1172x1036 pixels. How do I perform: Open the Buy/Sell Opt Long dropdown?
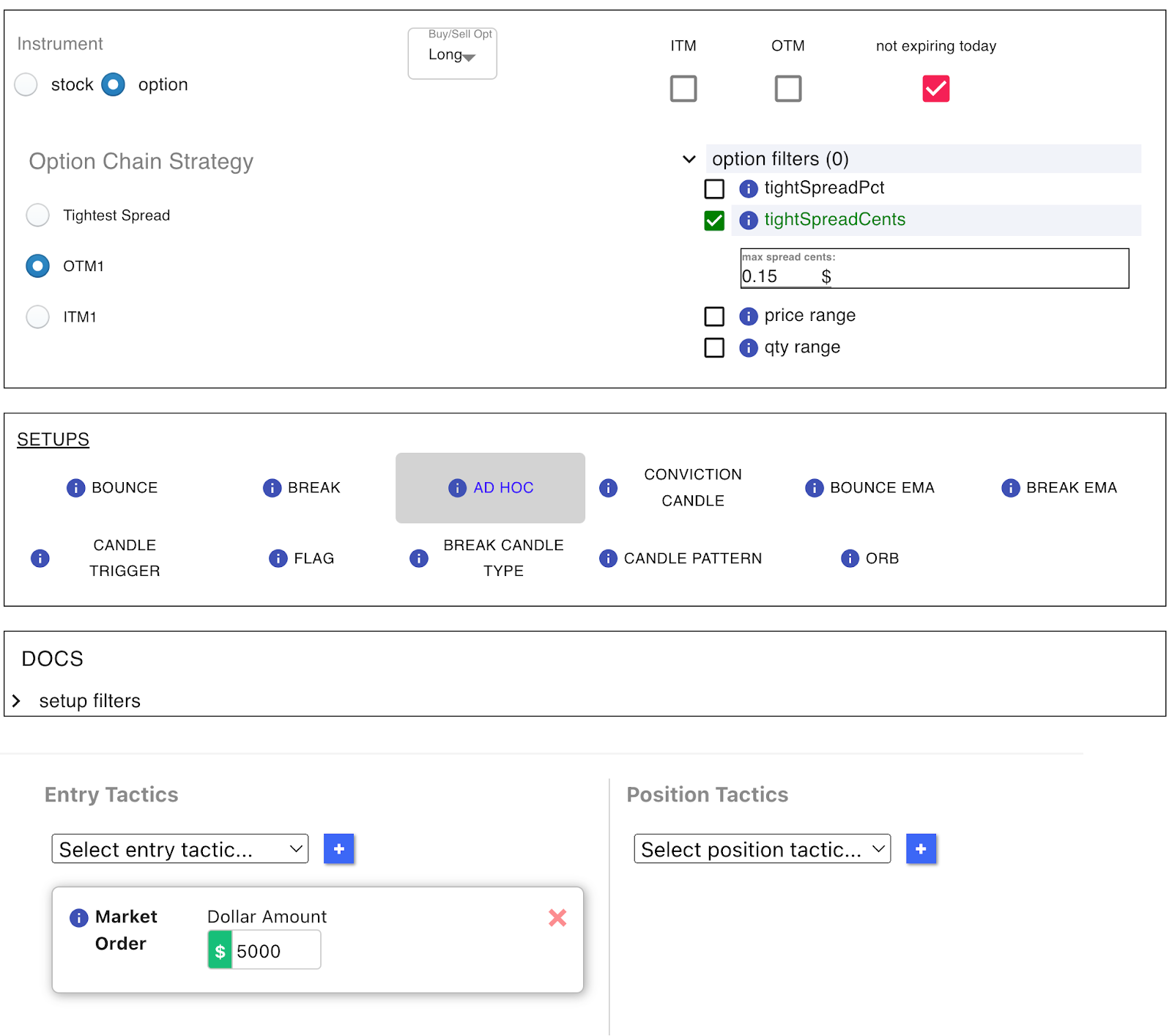tap(452, 55)
